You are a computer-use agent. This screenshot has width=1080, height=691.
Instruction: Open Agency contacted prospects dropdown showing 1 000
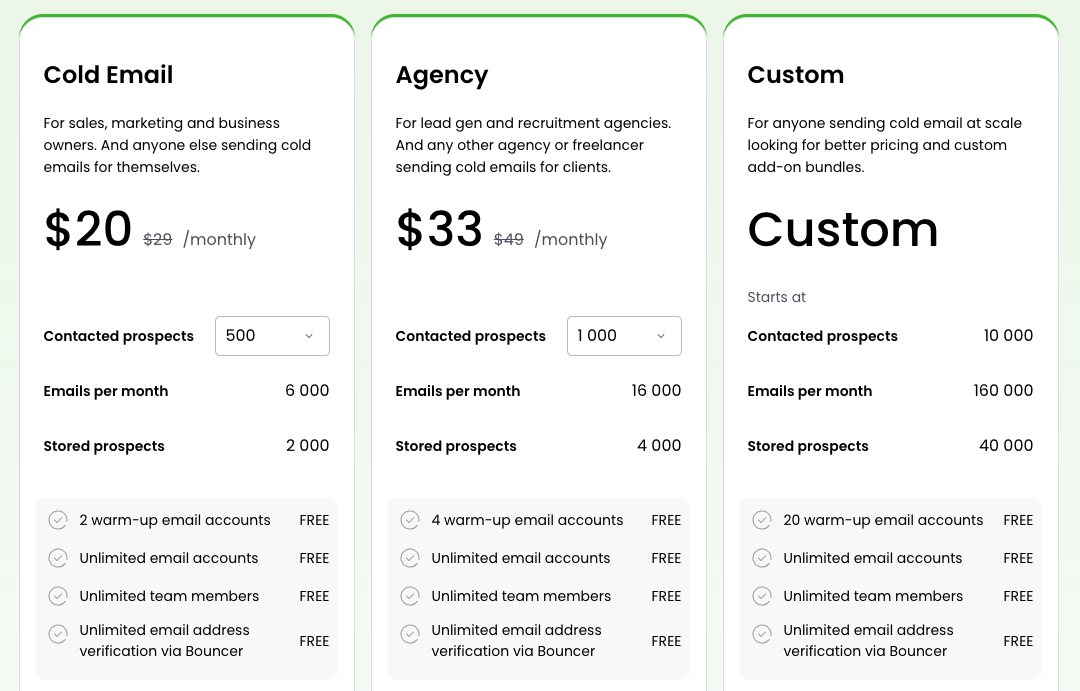point(624,336)
